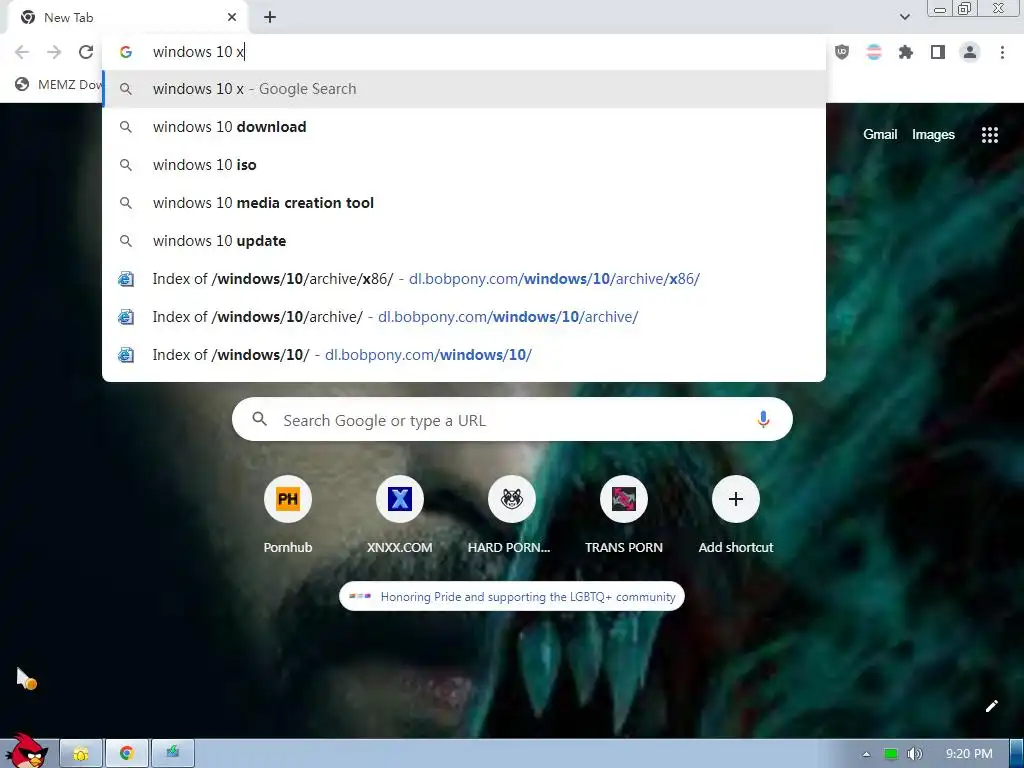Show hidden system tray icons arrow
This screenshot has height=768, width=1024.
point(866,754)
